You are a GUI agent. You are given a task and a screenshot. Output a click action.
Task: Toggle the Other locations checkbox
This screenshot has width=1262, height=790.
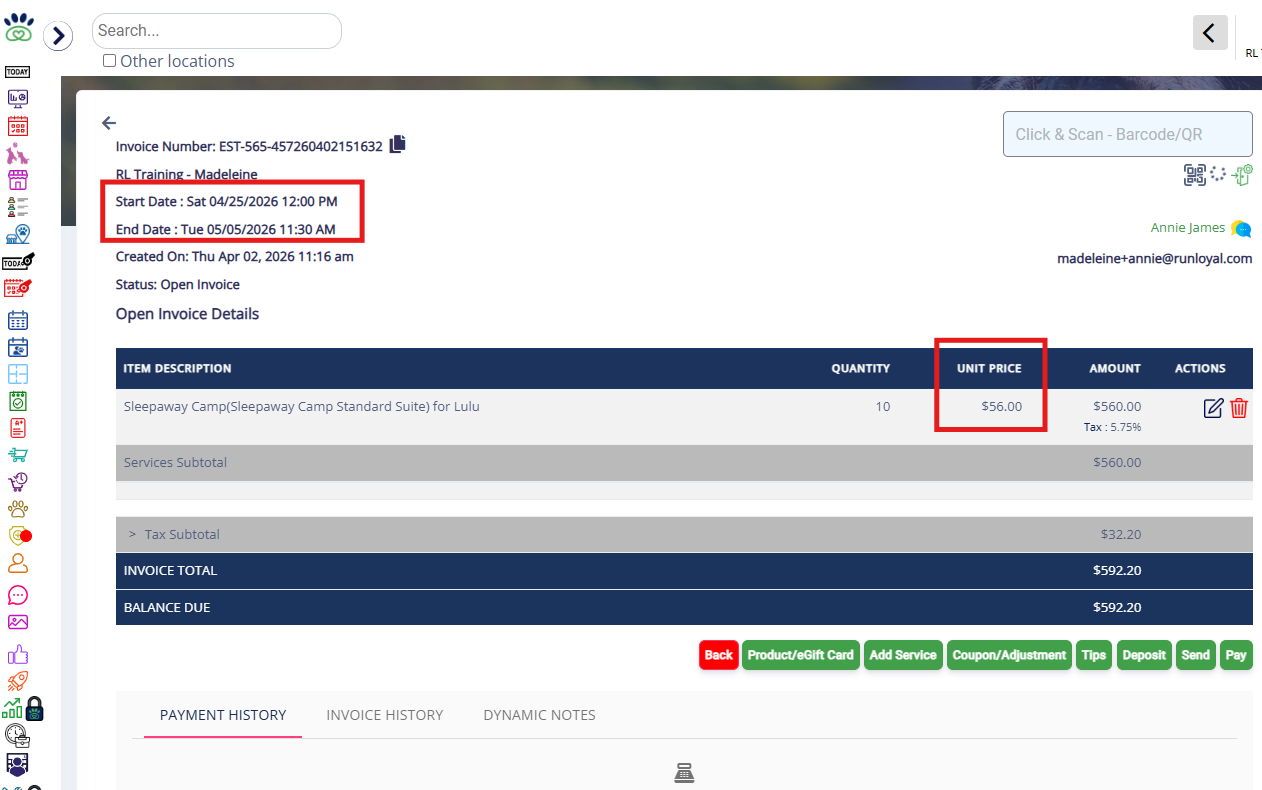(x=110, y=61)
